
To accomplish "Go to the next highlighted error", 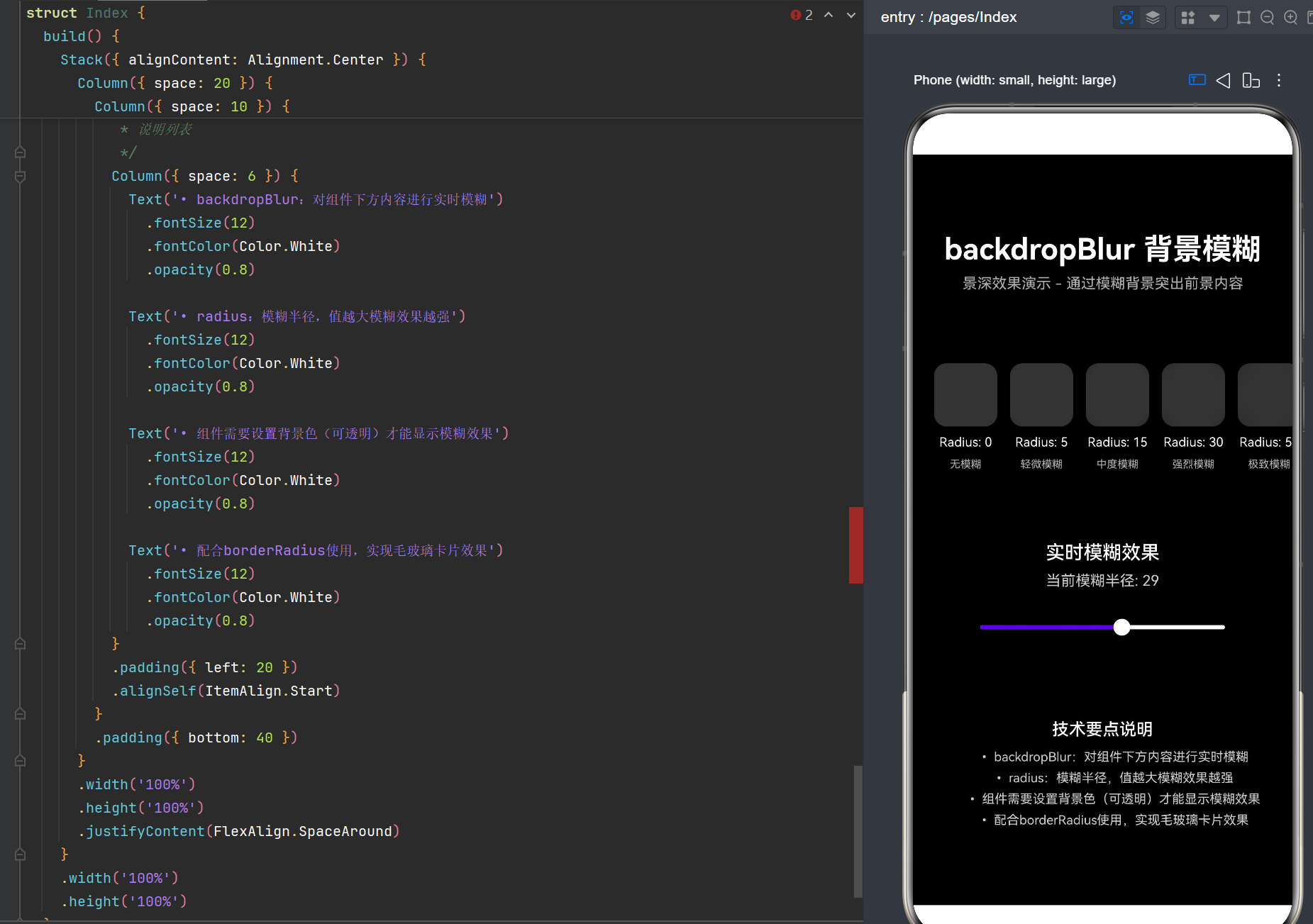I will (x=851, y=15).
